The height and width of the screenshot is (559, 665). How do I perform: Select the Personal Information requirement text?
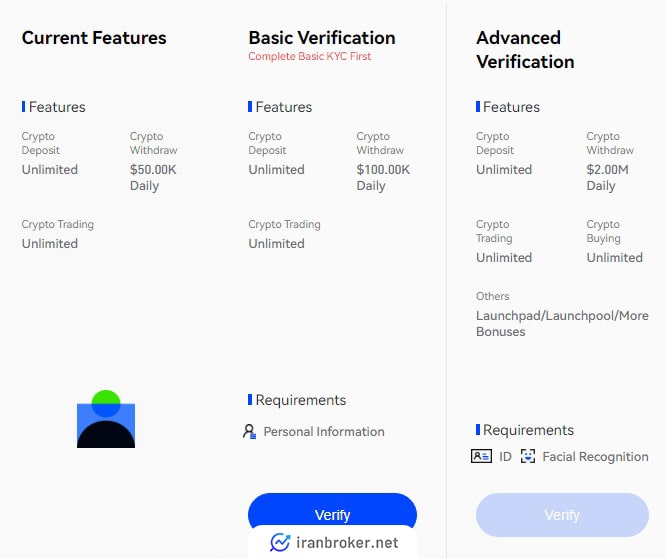(x=324, y=432)
